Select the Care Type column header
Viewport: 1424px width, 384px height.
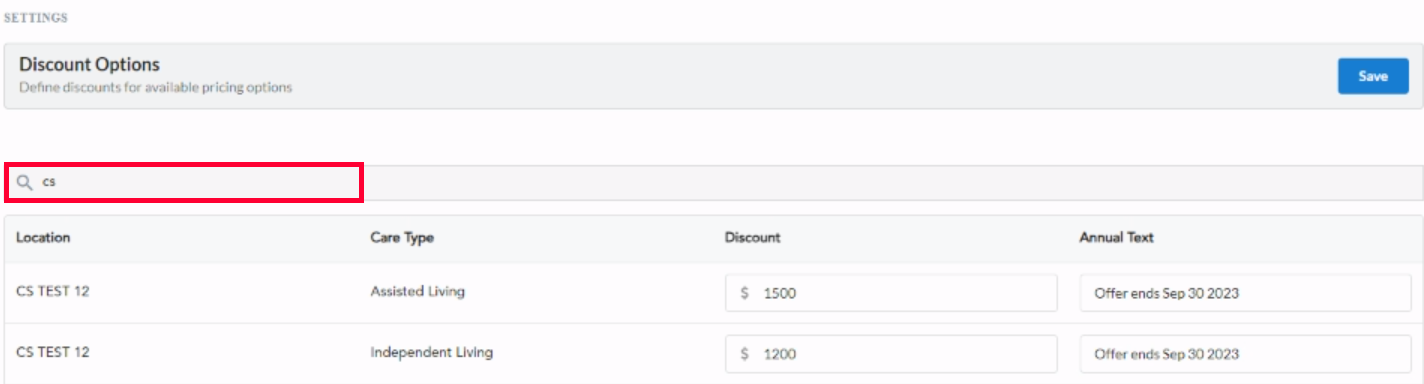[x=402, y=238]
